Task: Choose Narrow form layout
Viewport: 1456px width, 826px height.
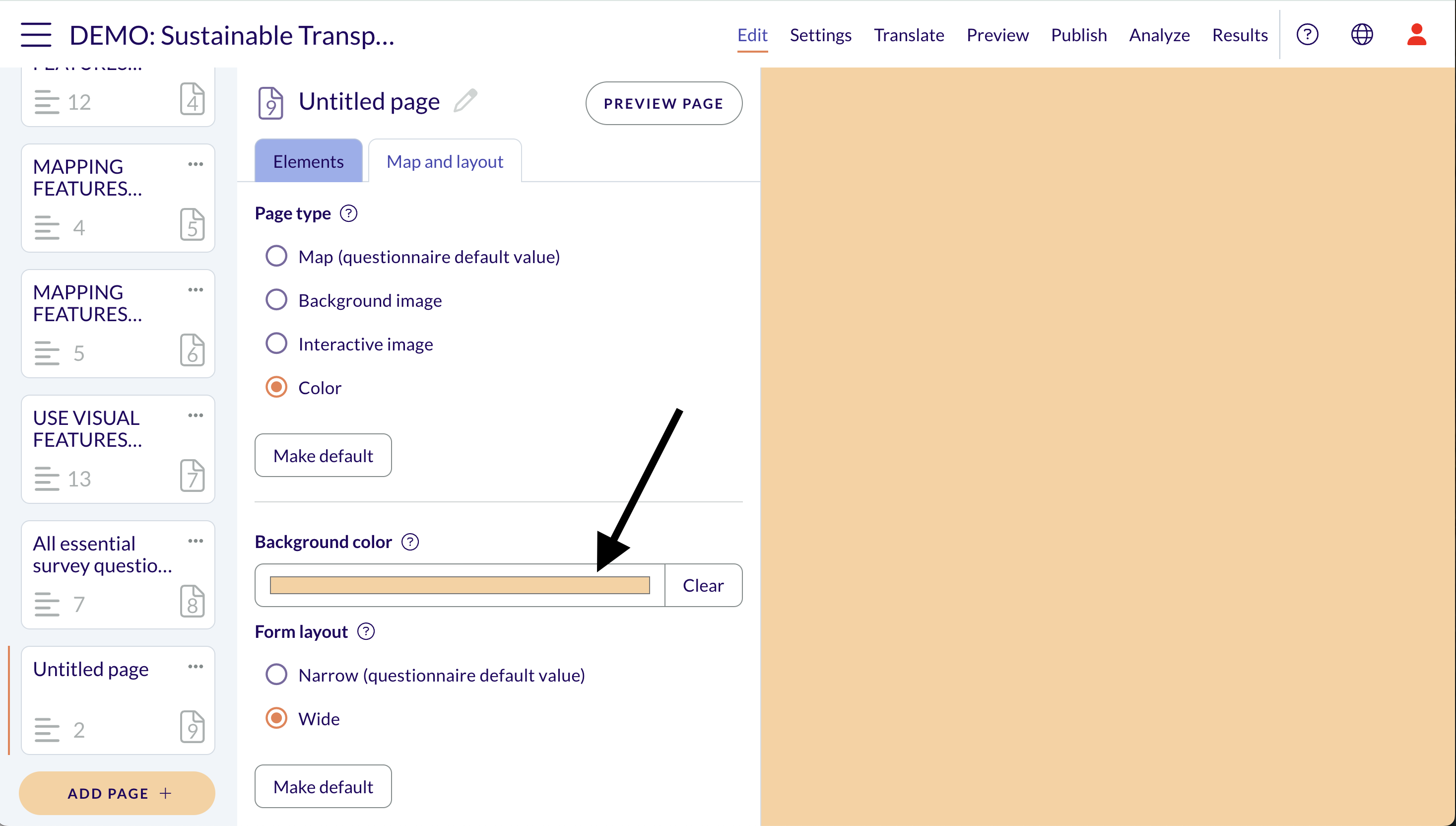Action: click(276, 675)
